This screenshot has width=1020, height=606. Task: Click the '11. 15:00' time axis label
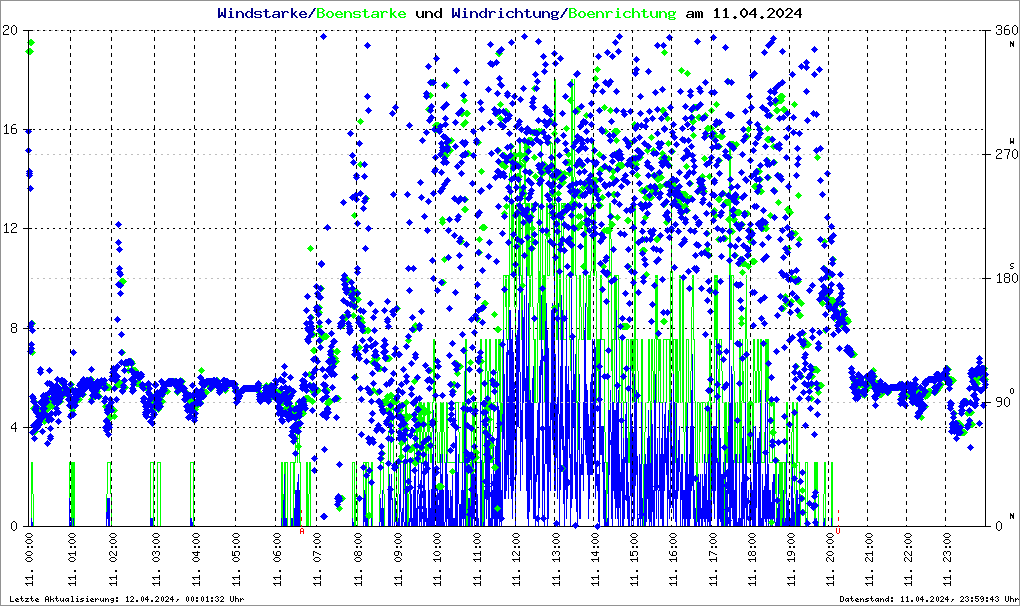(x=634, y=560)
